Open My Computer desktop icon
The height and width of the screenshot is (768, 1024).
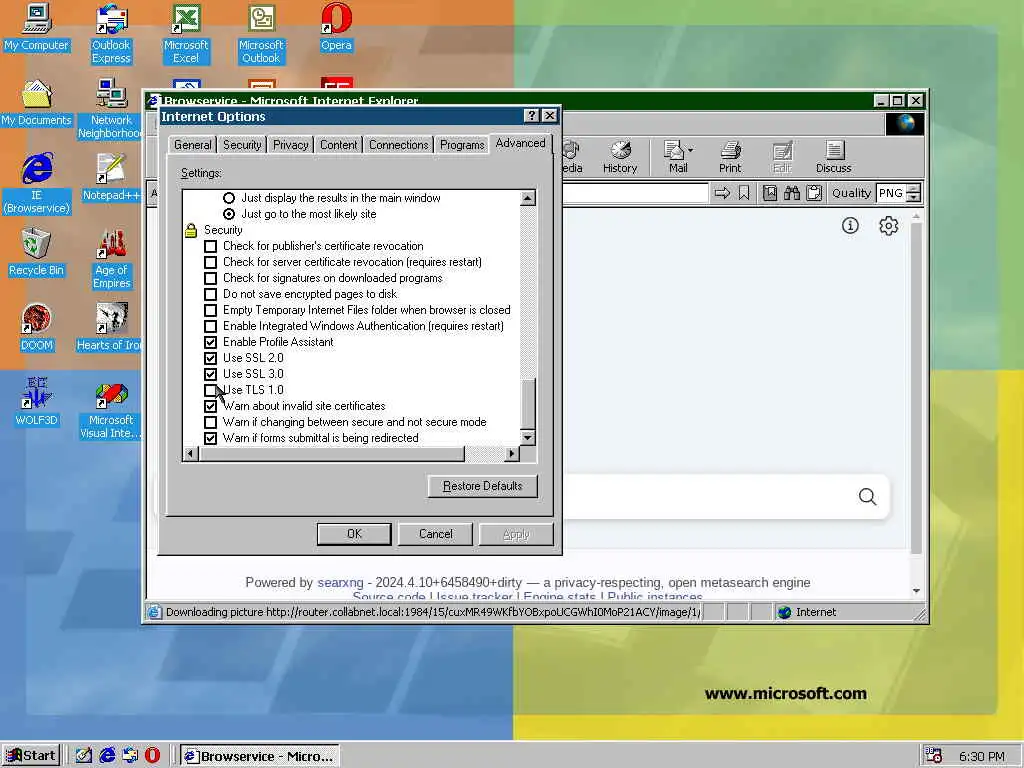pyautogui.click(x=37, y=28)
